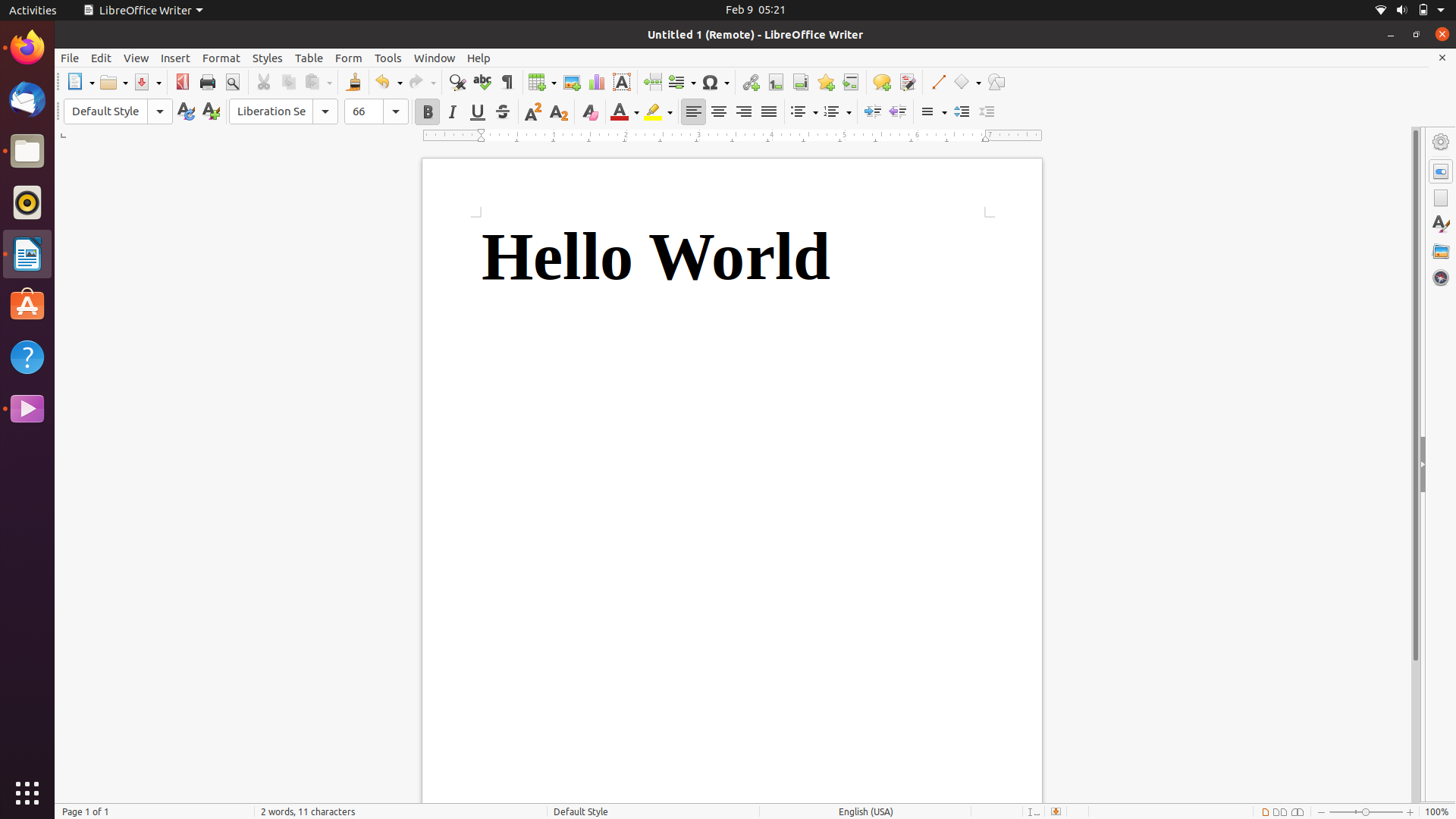Expand Undo history dropdown
The width and height of the screenshot is (1456, 819).
pyautogui.click(x=400, y=83)
